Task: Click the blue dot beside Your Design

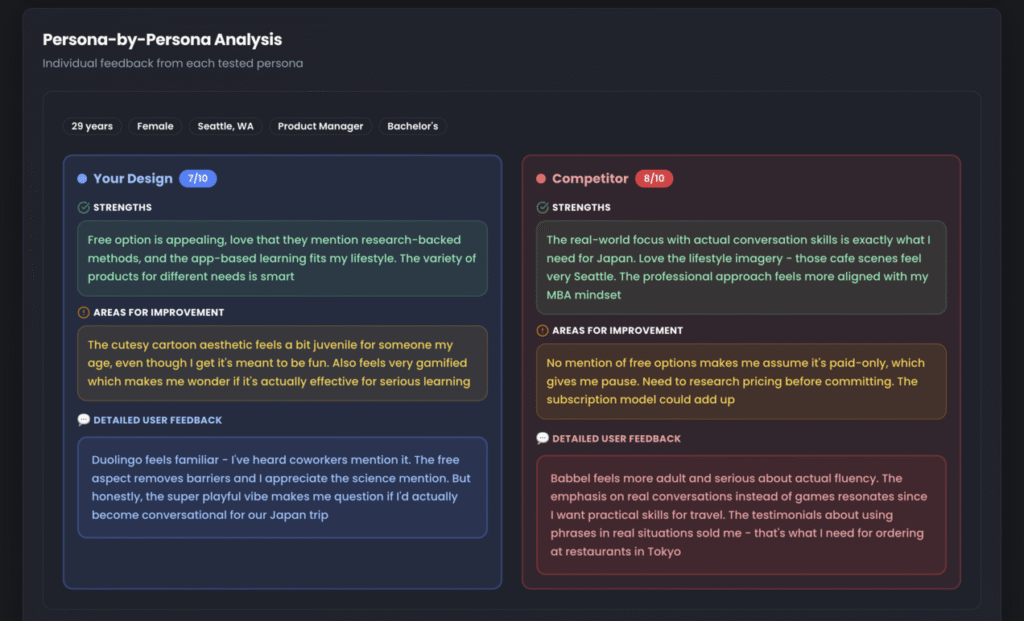Action: coord(82,179)
